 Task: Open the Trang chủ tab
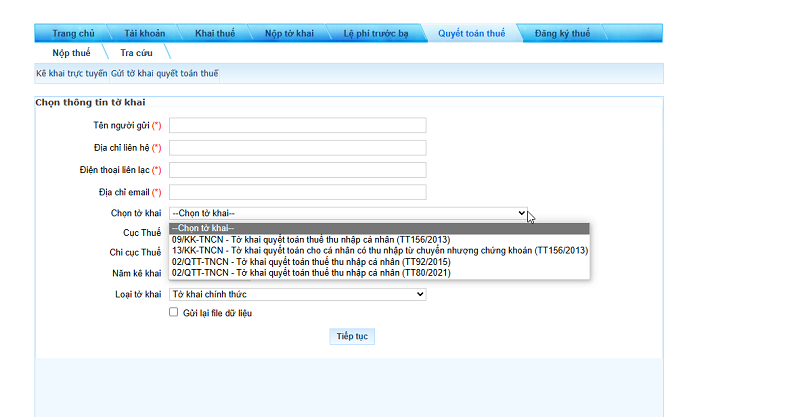[73, 33]
